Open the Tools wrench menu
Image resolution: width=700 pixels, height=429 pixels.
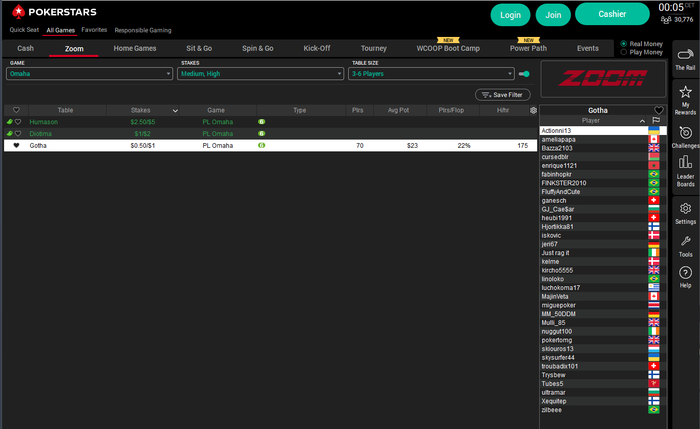point(685,245)
